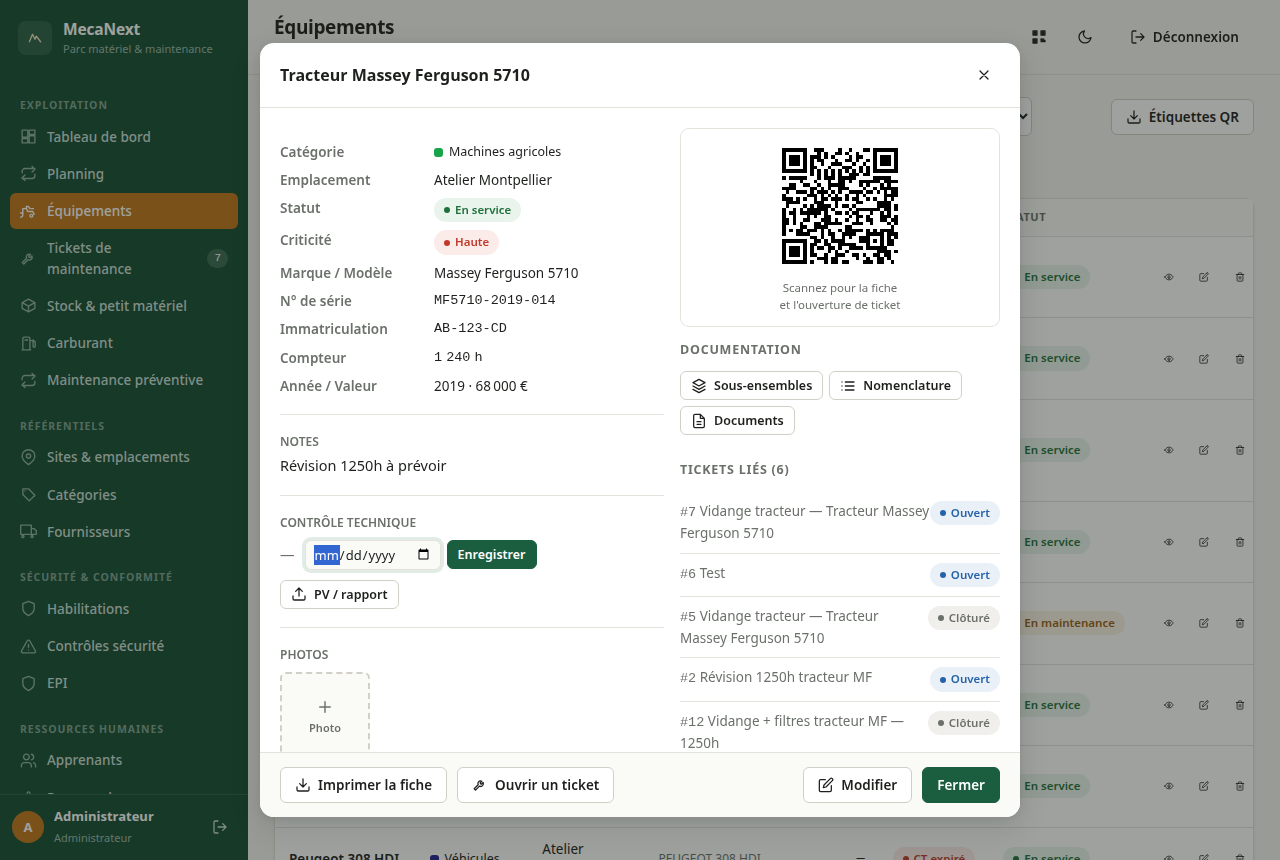Screen dimensions: 1280x860
Task: Click the Sites & emplacements pin icon
Action: coord(28,457)
